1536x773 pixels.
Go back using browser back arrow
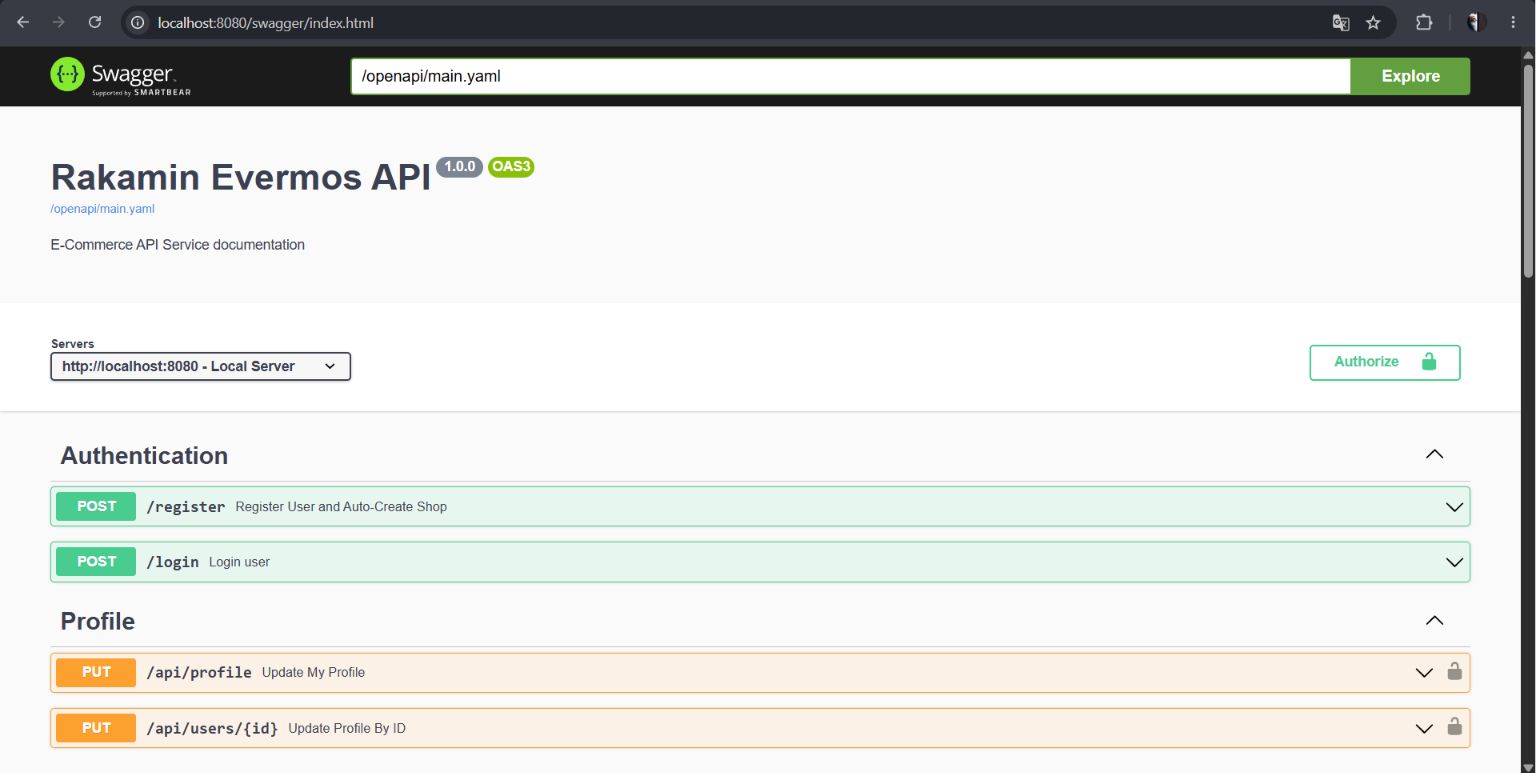coord(23,22)
